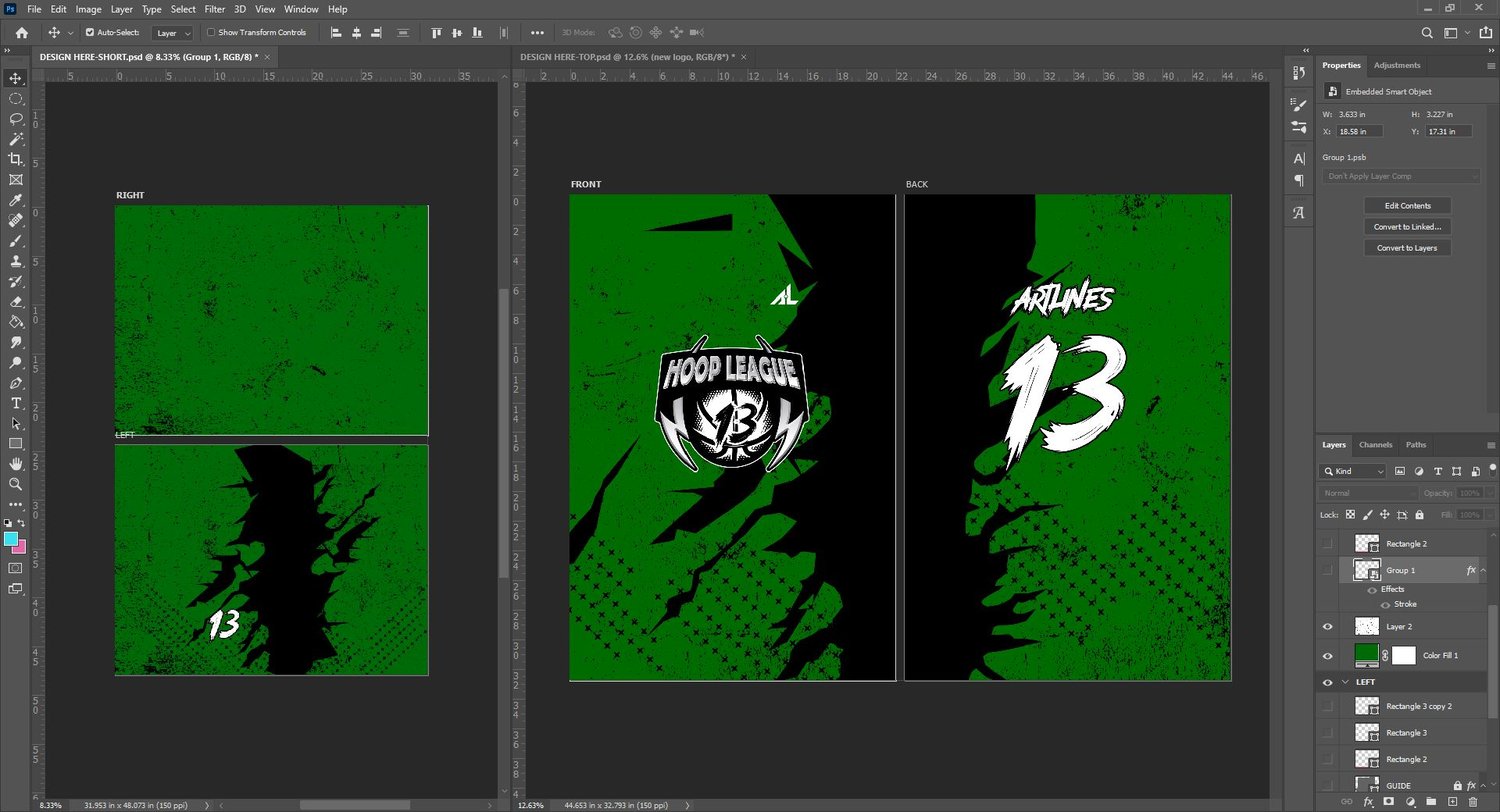
Task: Select the Smudge tool
Action: (x=16, y=342)
